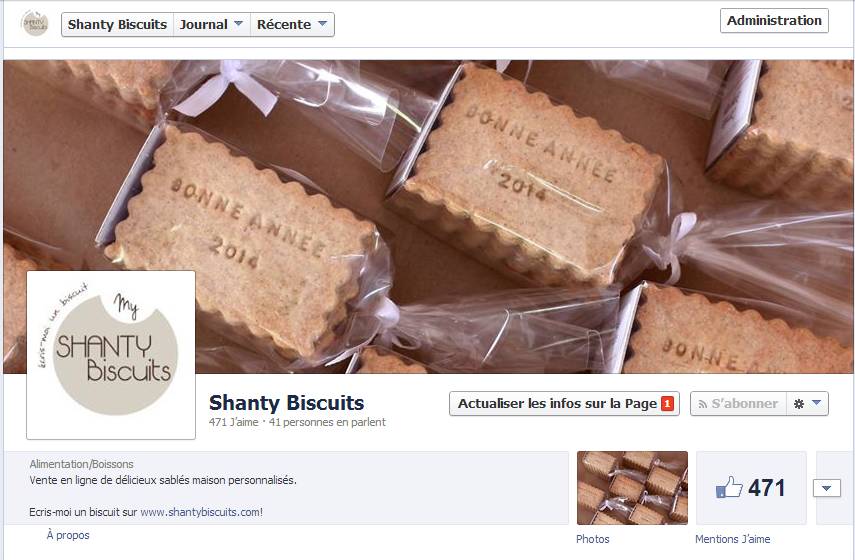
Task: Click the Administration button
Action: [774, 21]
